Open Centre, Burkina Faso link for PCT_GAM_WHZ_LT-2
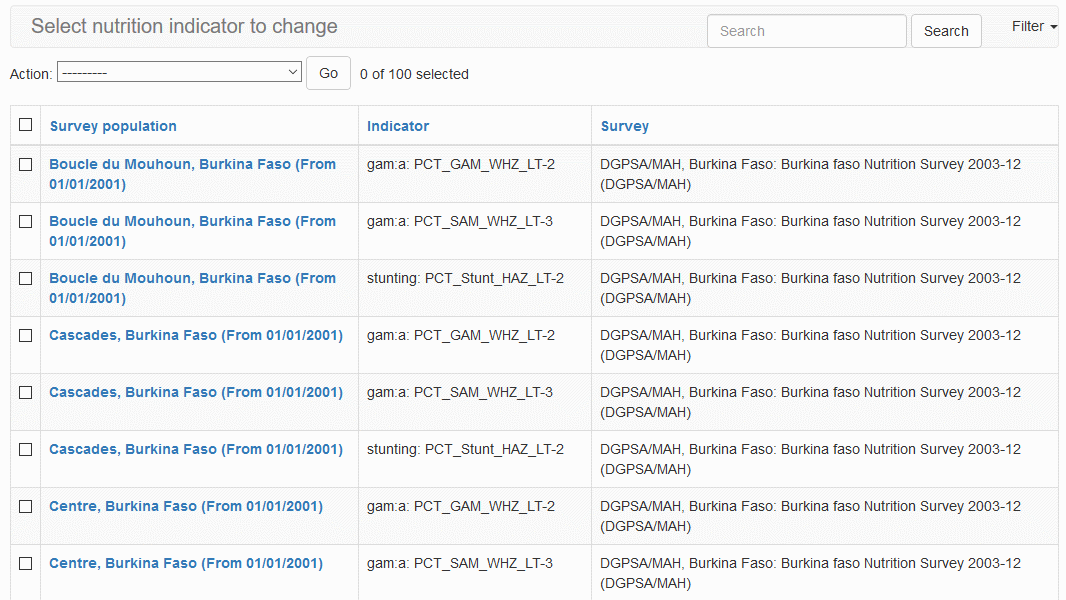Screen dimensions: 1066x600 186,507
